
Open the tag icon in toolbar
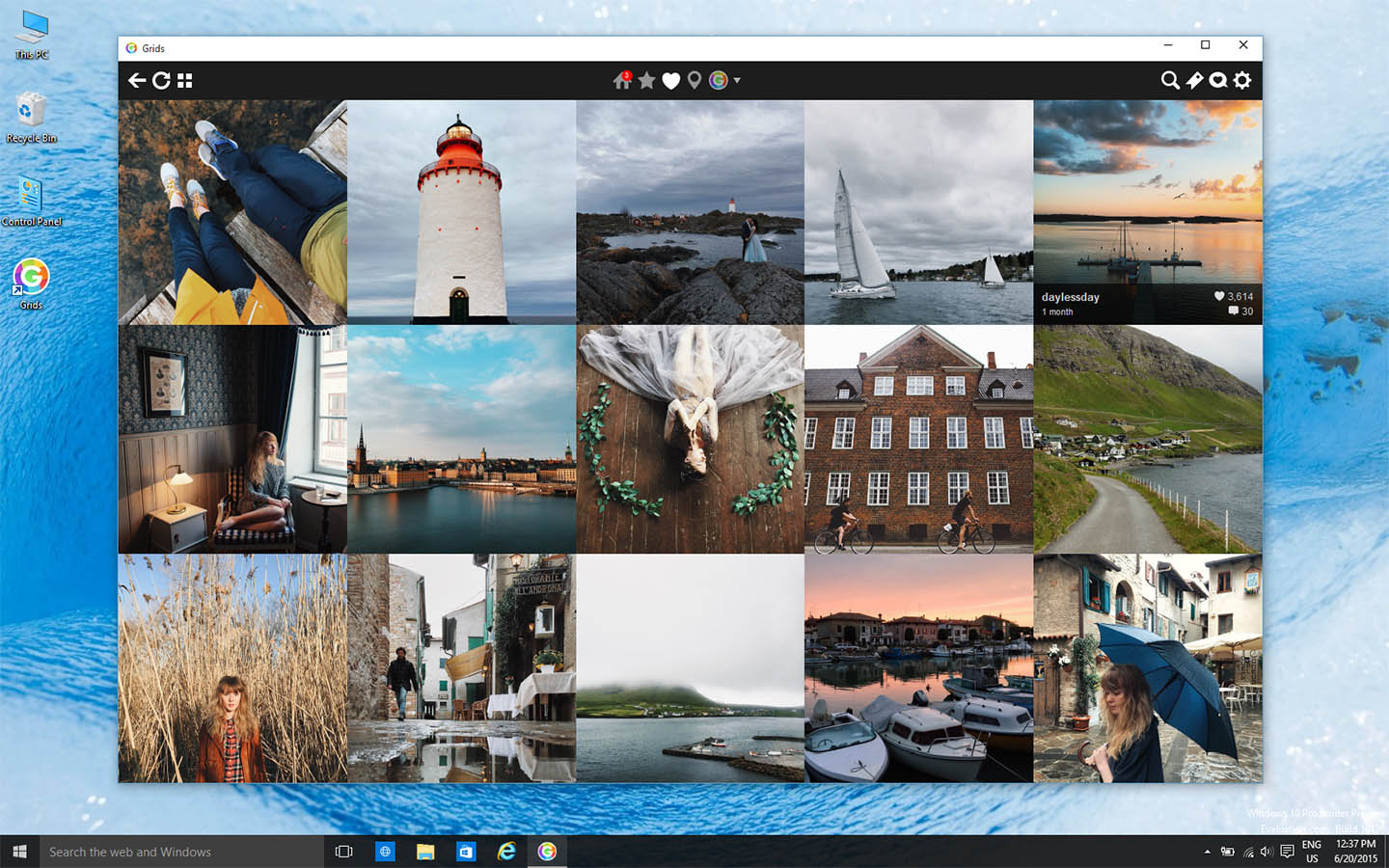[x=1194, y=80]
